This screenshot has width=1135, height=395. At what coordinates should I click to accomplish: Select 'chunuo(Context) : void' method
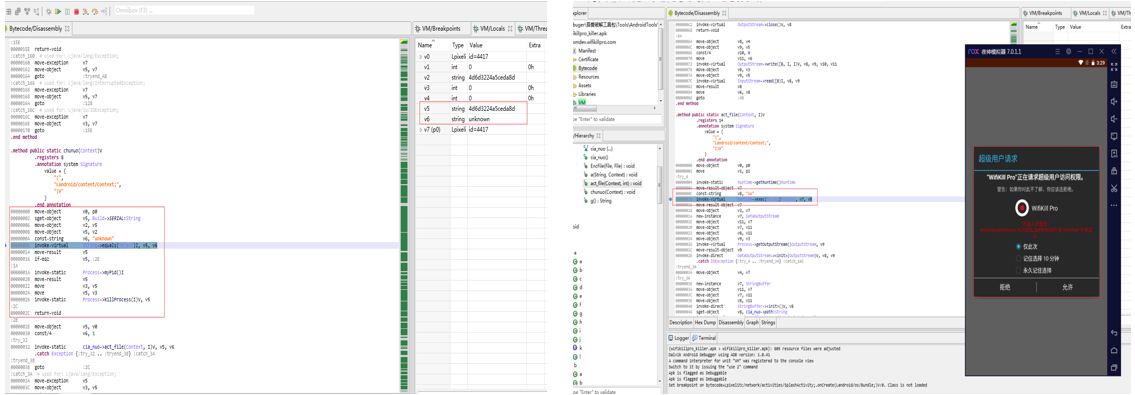(612, 192)
